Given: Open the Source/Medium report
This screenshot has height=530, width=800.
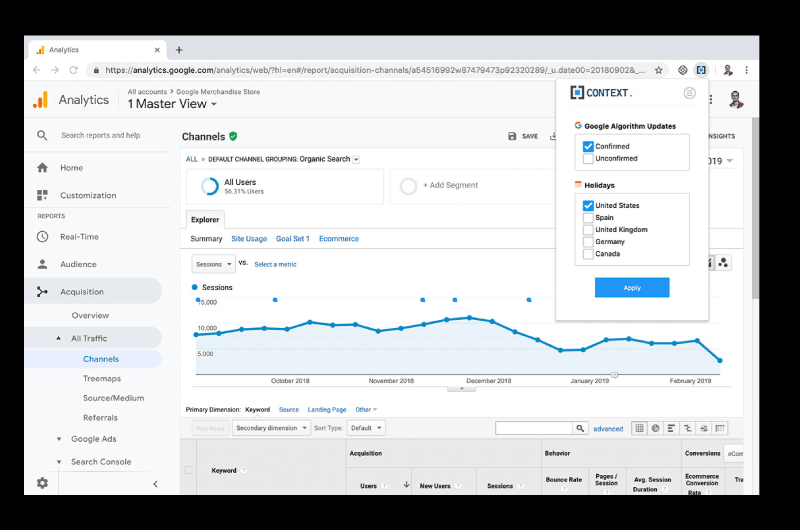Looking at the screenshot, I should tap(113, 398).
